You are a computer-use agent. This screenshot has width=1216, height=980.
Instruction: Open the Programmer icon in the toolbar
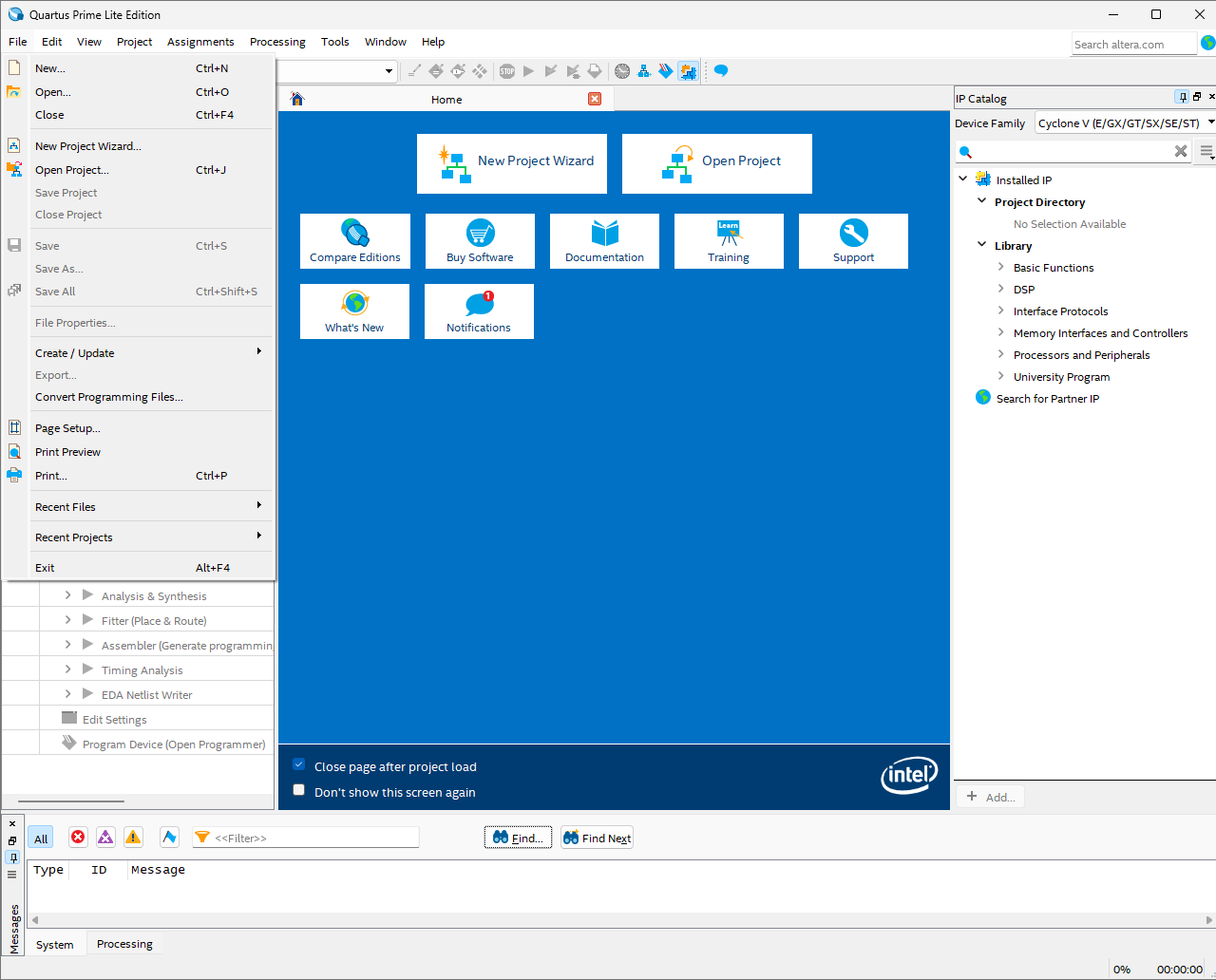tap(666, 71)
